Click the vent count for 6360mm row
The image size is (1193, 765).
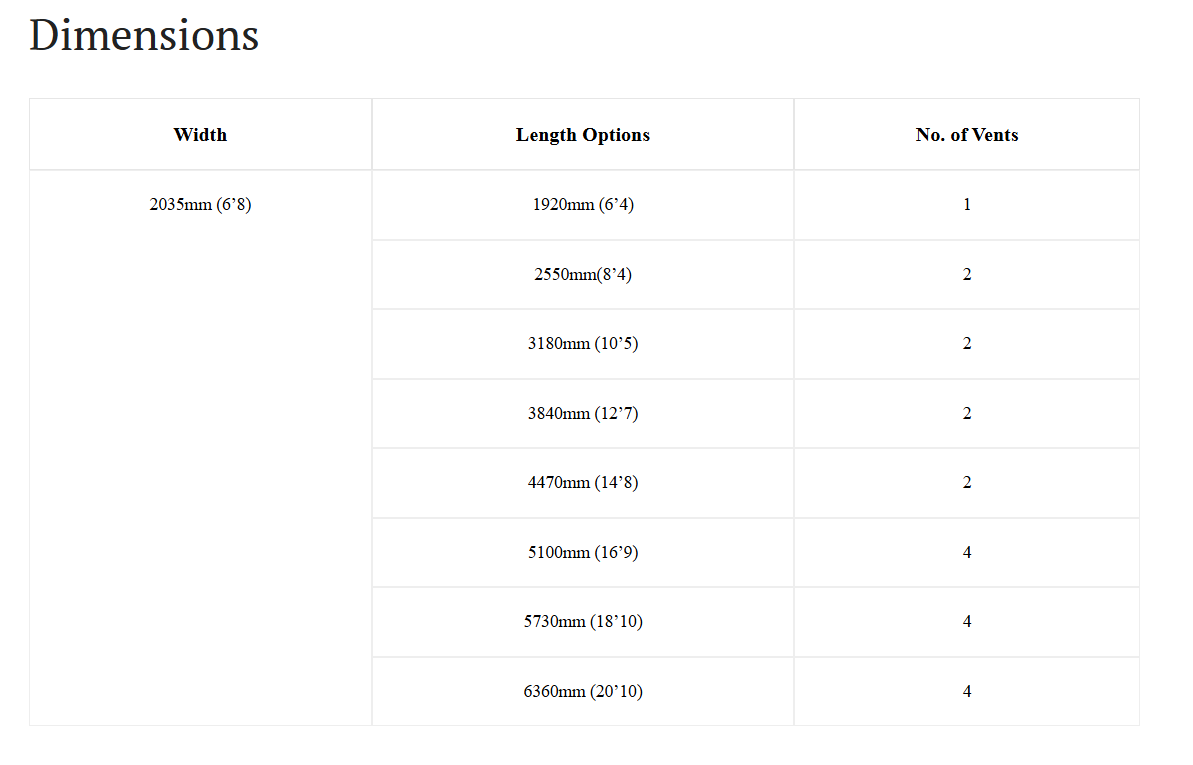[967, 691]
